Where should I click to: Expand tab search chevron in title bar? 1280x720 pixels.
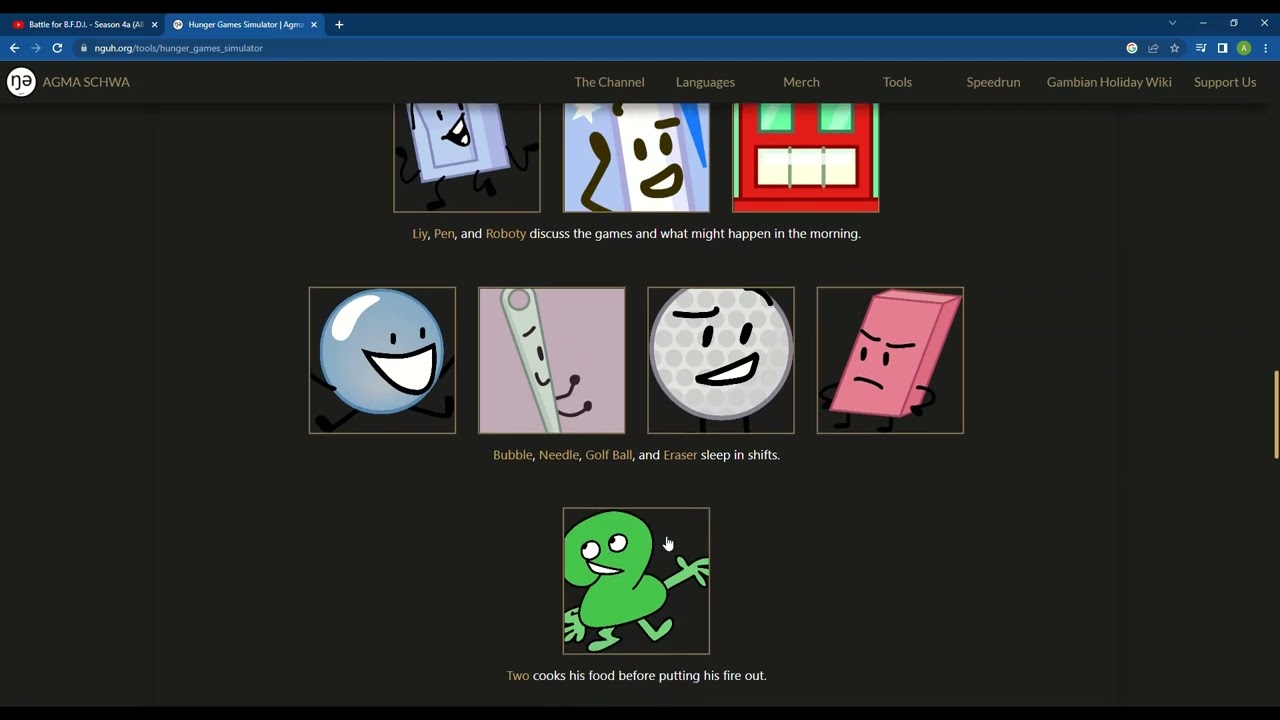[1173, 23]
